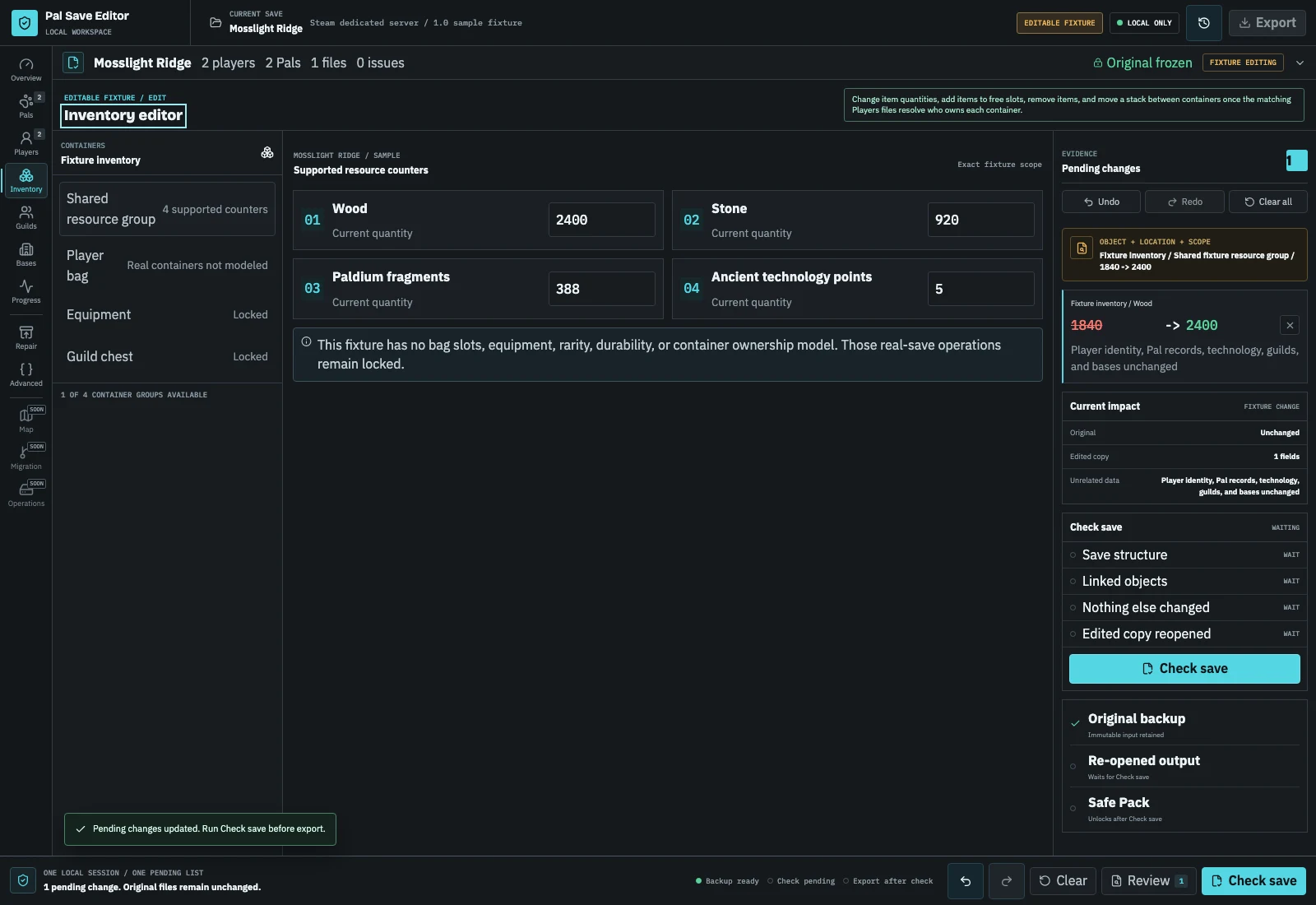
Task: Click the undo arrow icon in bottom bar
Action: click(966, 881)
